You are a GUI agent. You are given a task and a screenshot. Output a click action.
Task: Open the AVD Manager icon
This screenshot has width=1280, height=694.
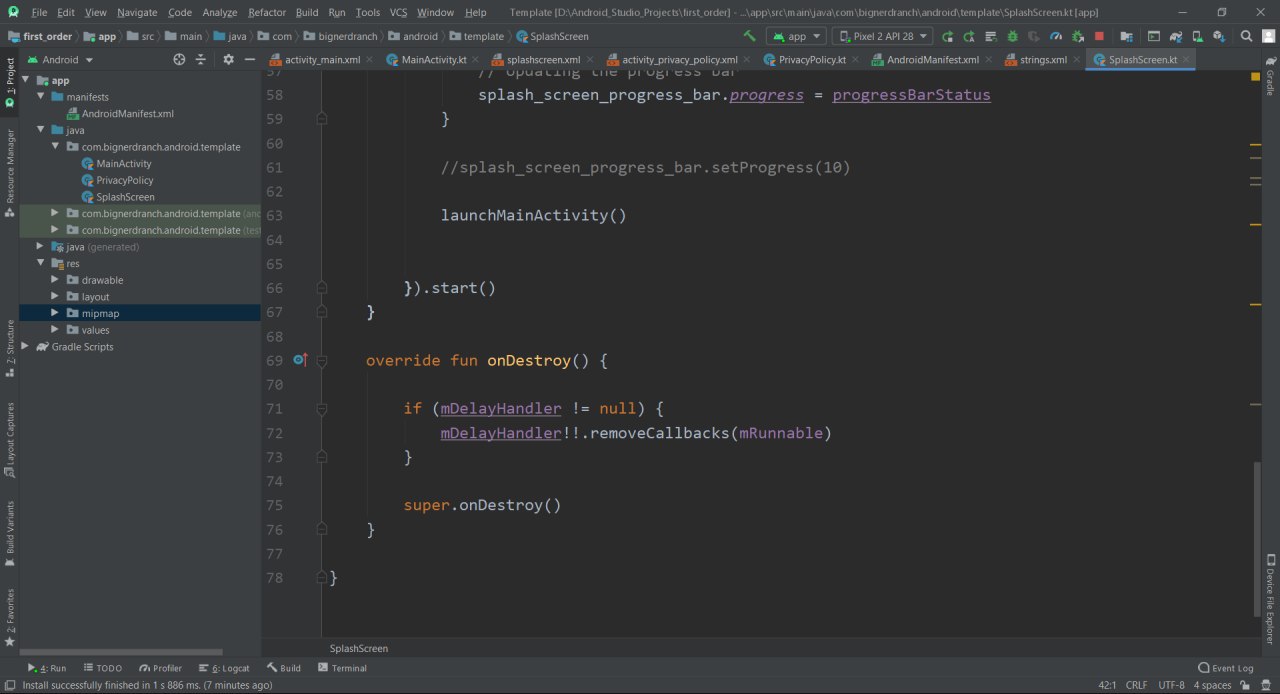click(x=1198, y=36)
